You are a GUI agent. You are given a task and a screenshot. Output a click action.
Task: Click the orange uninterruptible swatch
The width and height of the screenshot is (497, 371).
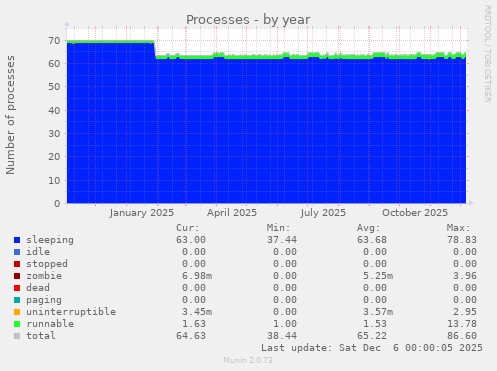coord(17,312)
